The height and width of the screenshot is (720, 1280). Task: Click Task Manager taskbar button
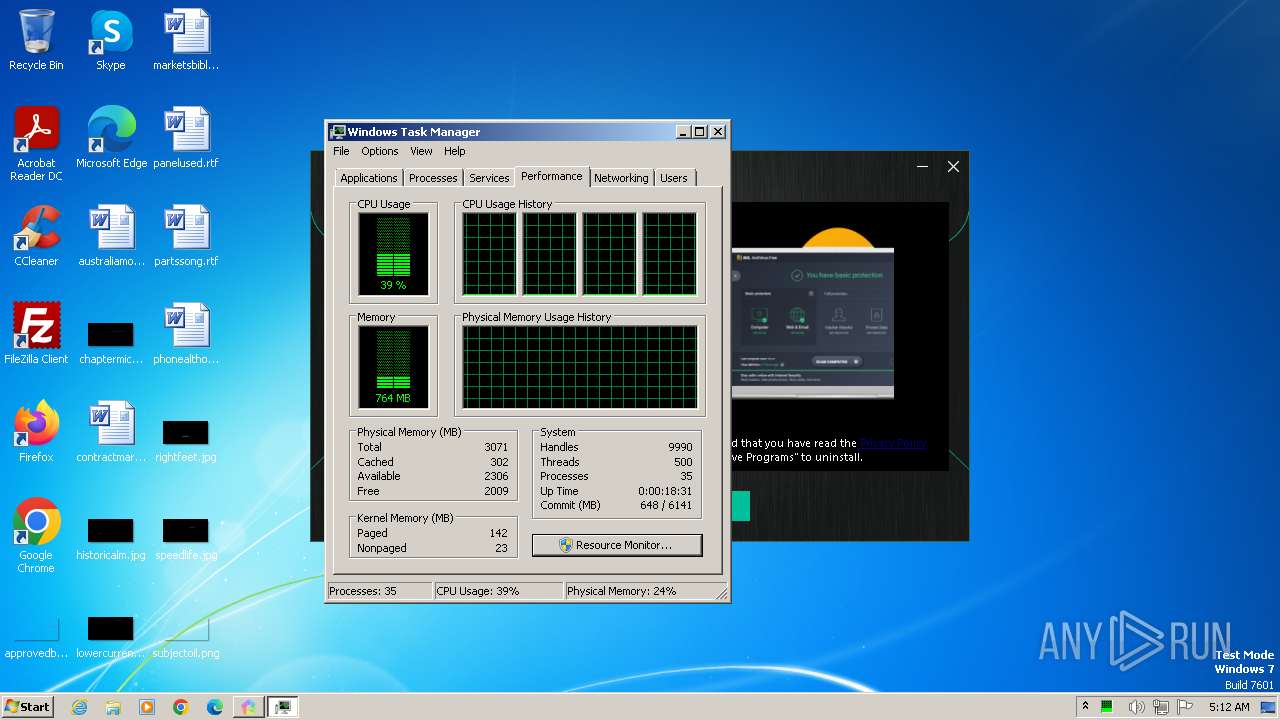pos(283,707)
